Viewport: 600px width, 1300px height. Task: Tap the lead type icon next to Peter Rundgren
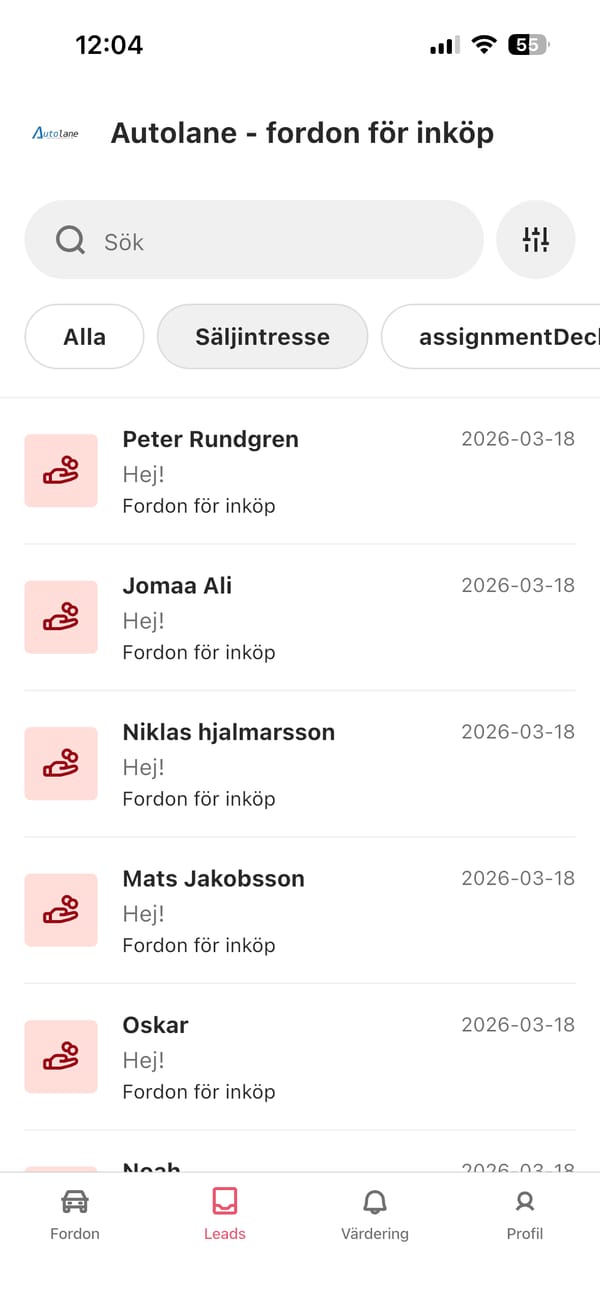coord(61,470)
